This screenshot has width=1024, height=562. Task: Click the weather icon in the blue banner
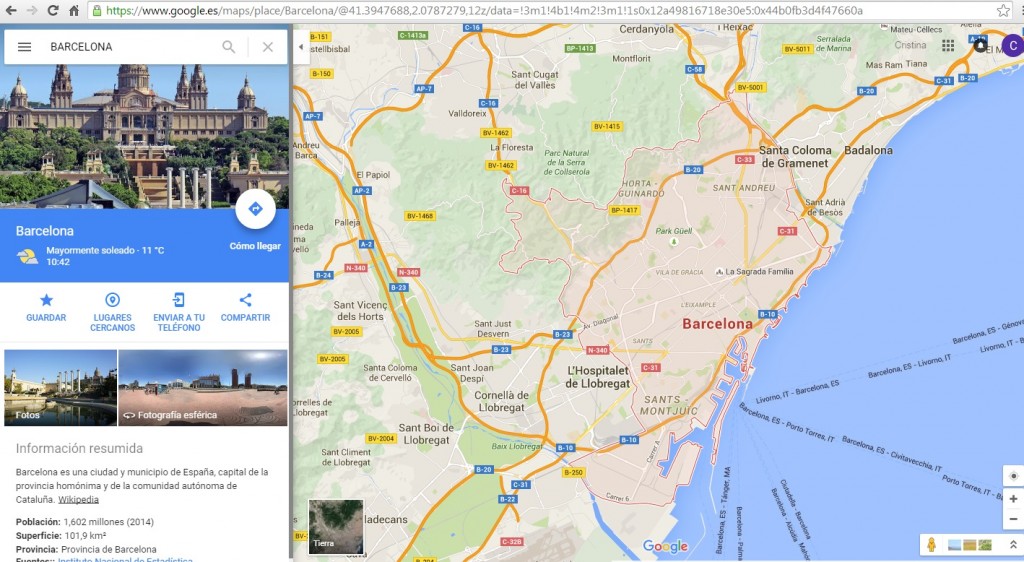tap(27, 257)
